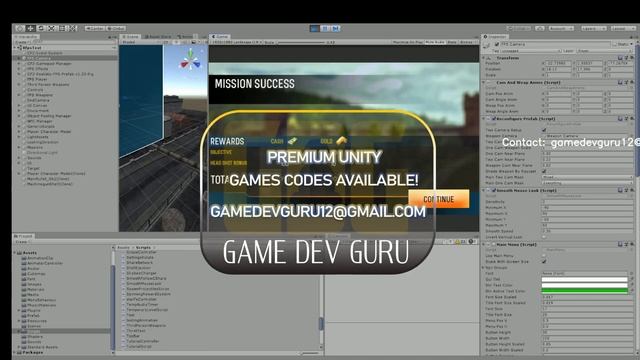640x360 pixels.
Task: Select the Rect transform tool
Action: tap(62, 28)
